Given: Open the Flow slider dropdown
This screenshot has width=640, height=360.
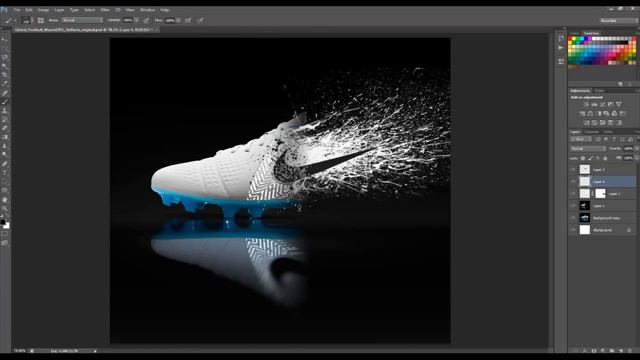Looking at the screenshot, I should pyautogui.click(x=178, y=20).
